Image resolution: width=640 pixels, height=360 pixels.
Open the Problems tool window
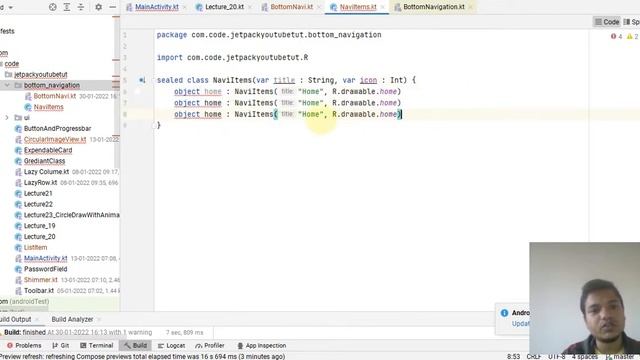[x=24, y=346]
